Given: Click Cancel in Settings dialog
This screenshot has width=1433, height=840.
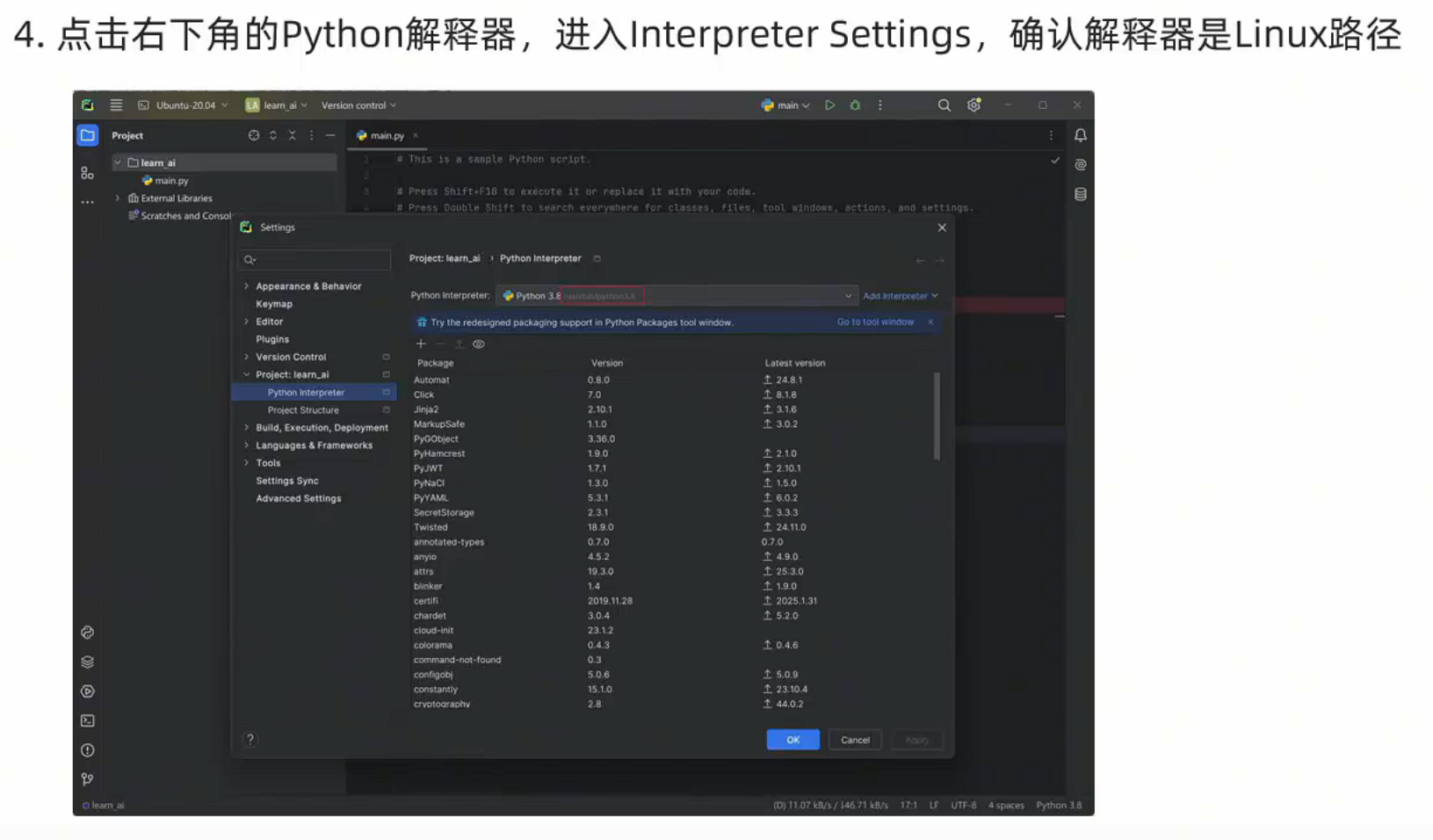Looking at the screenshot, I should click(855, 740).
